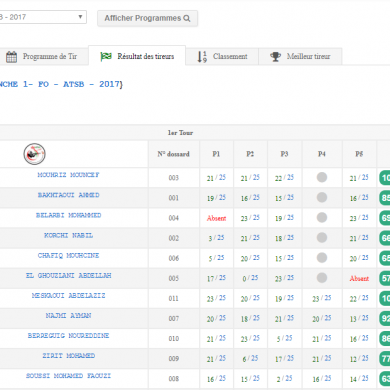This screenshot has width=390, height=390.
Task: Click the P1 column header
Action: (216, 154)
